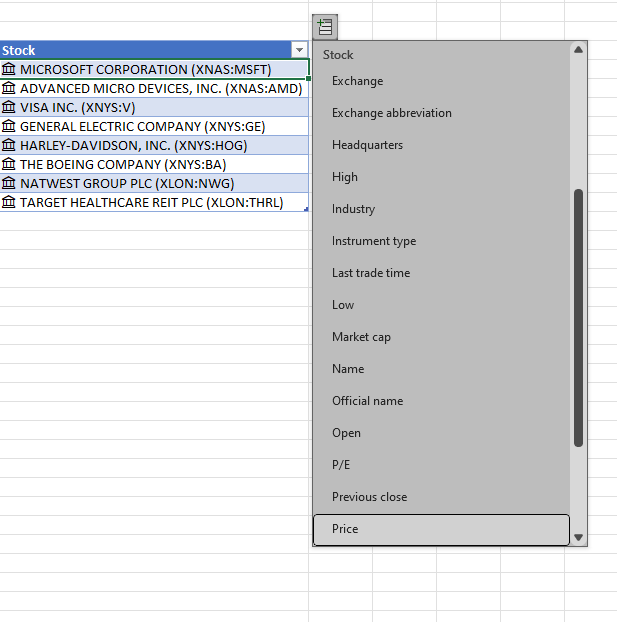
Task: Choose Previous close field
Action: pos(441,497)
